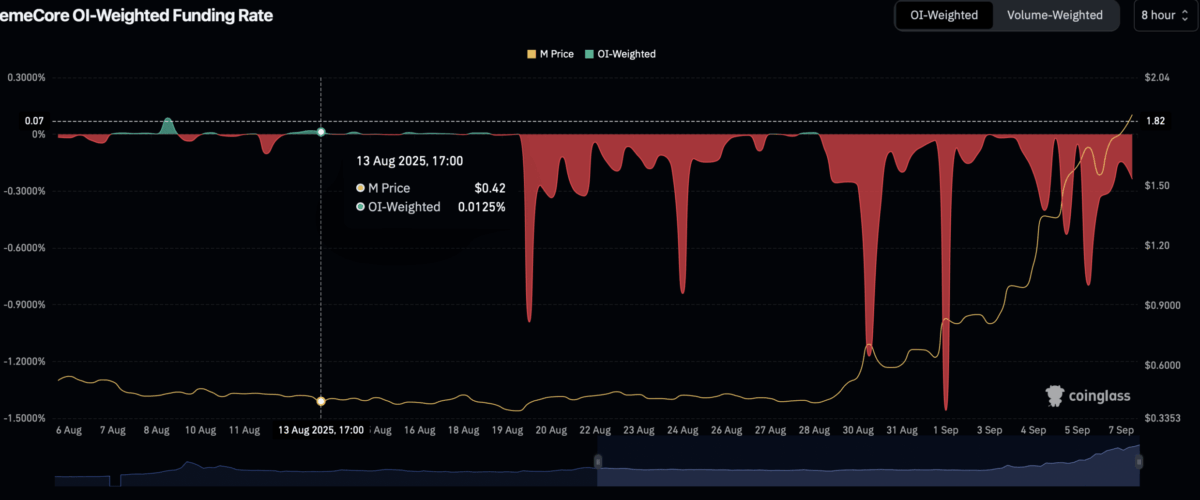
Task: Click the yellow M Price legend square
Action: [x=530, y=54]
